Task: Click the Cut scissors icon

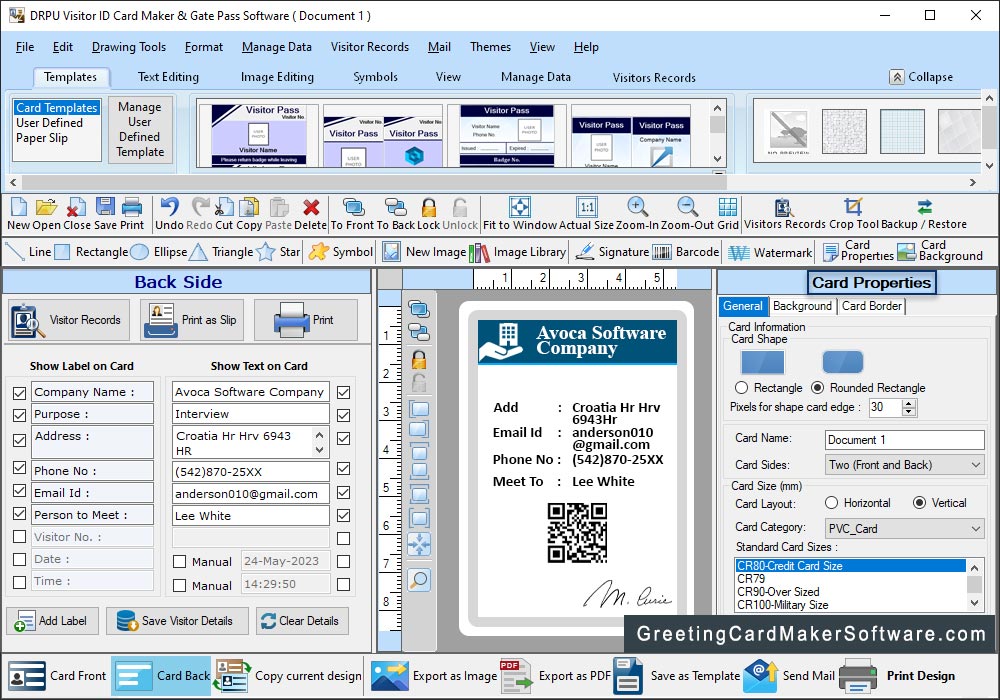Action: (x=224, y=207)
